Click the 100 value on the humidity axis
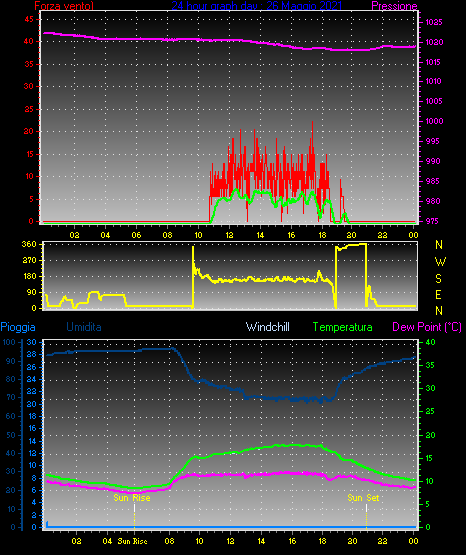 coord(9,342)
